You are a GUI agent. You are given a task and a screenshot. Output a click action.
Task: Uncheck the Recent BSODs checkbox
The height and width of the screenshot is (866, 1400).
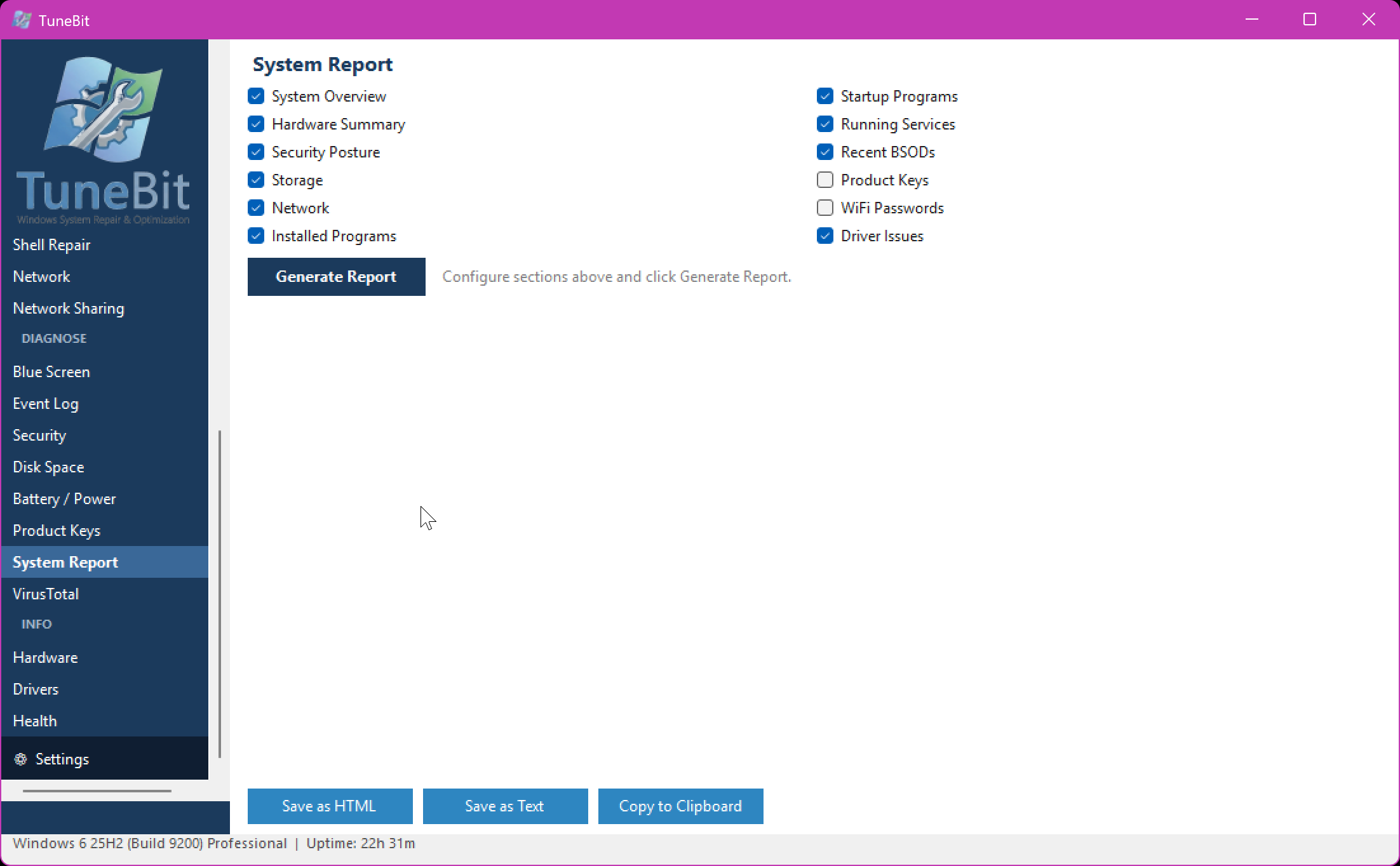tap(825, 152)
